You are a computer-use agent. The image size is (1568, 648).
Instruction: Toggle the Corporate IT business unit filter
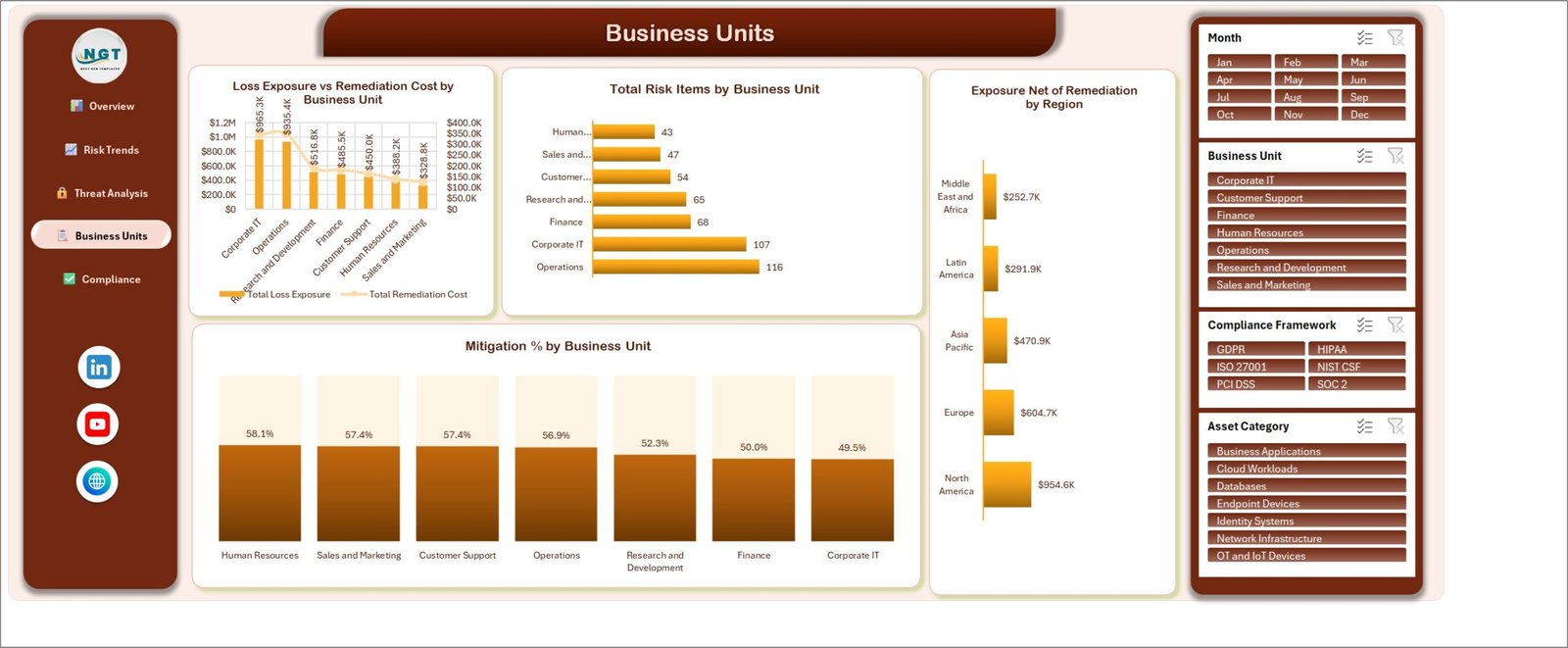click(x=1306, y=180)
